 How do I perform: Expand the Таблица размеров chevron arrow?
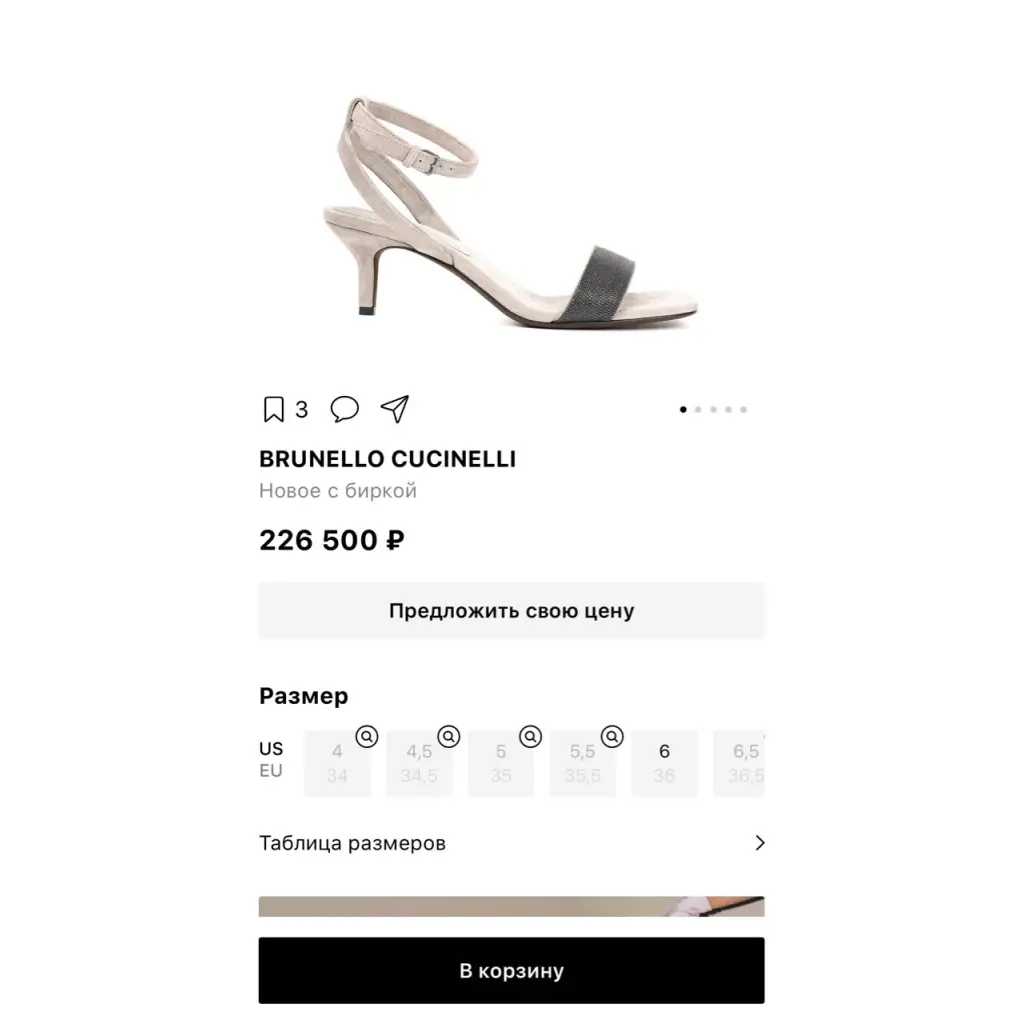760,843
